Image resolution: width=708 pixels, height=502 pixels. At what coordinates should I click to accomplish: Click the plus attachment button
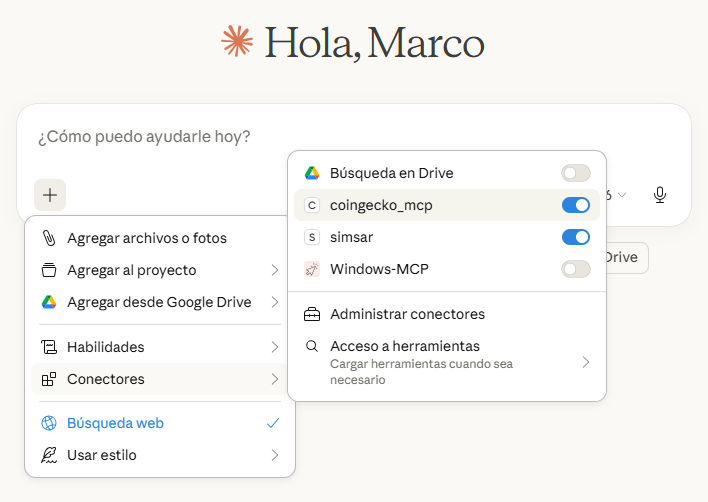(50, 195)
